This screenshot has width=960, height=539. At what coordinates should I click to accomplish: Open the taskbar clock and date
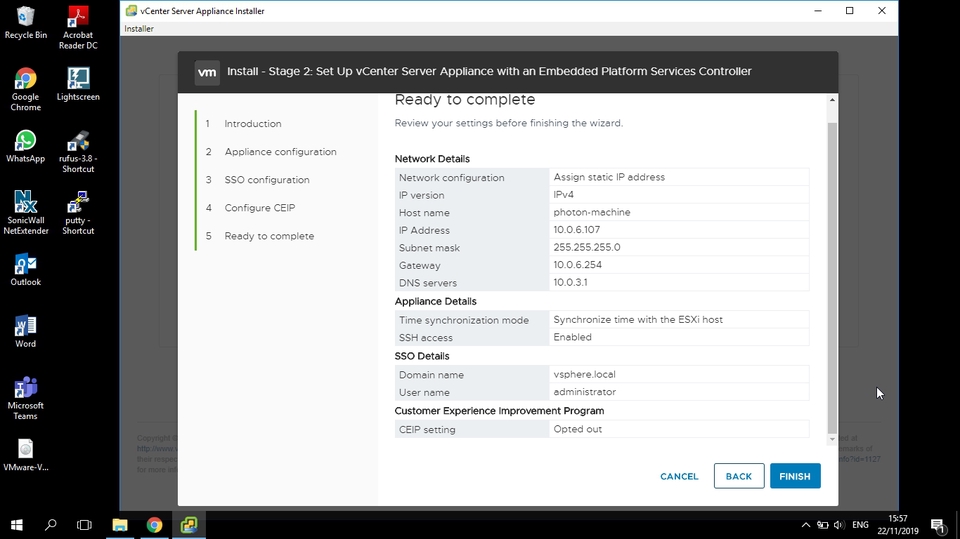point(898,525)
